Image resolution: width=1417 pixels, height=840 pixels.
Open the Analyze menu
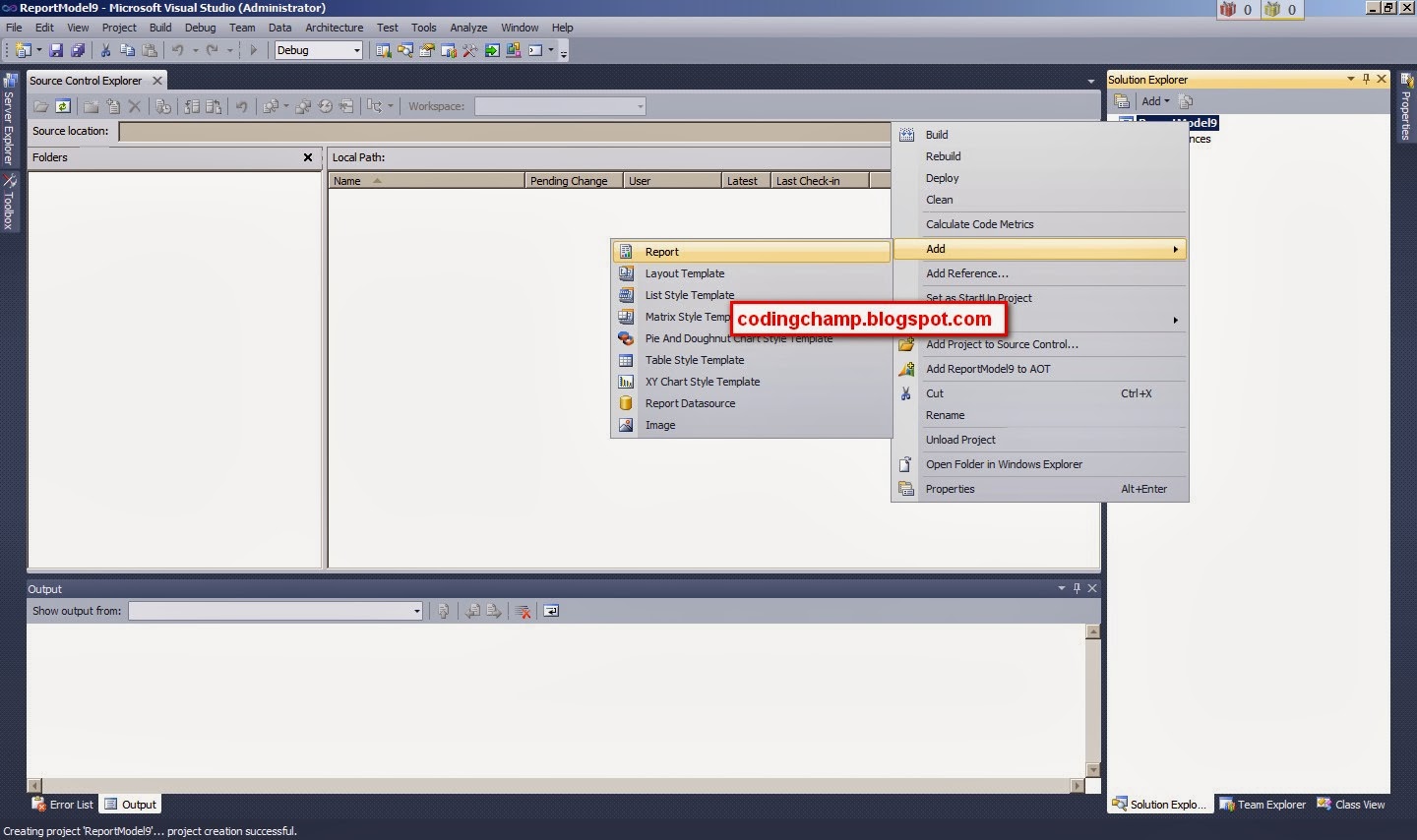click(468, 28)
